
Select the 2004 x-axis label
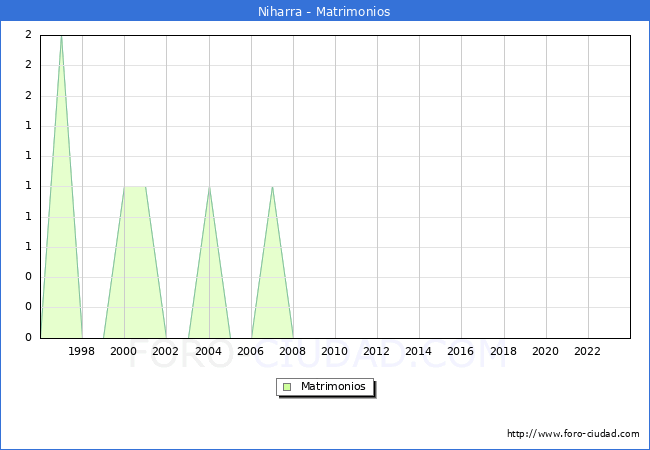click(208, 351)
